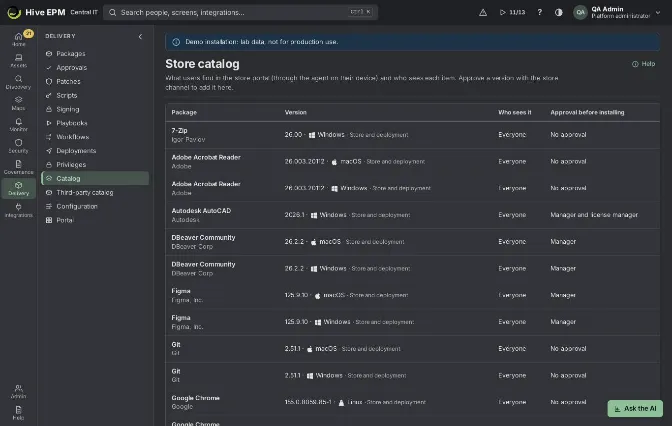This screenshot has width=672, height=426.
Task: Click No approval in 7-Zip row
Action: pos(568,135)
